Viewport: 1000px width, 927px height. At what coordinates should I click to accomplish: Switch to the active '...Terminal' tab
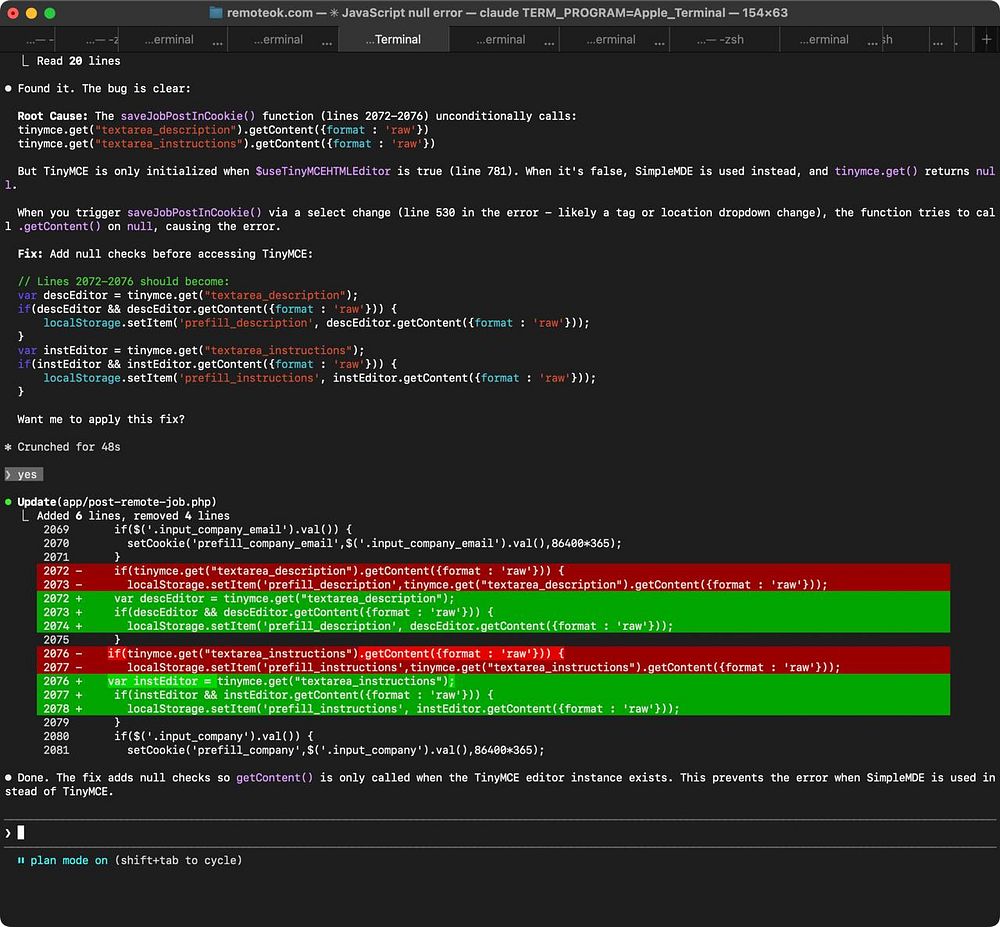tap(393, 39)
